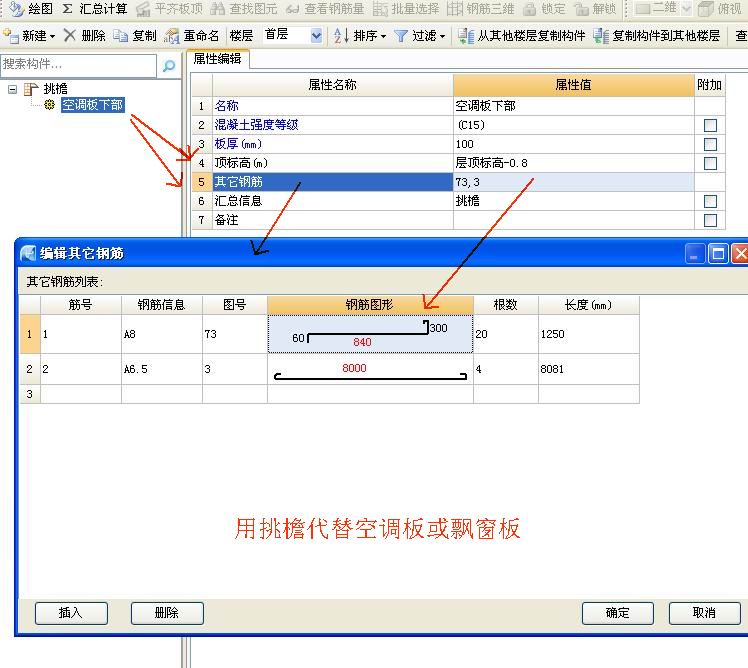This screenshot has height=668, width=748.
Task: Click the 查找图元 binoculars icon
Action: click(x=218, y=9)
